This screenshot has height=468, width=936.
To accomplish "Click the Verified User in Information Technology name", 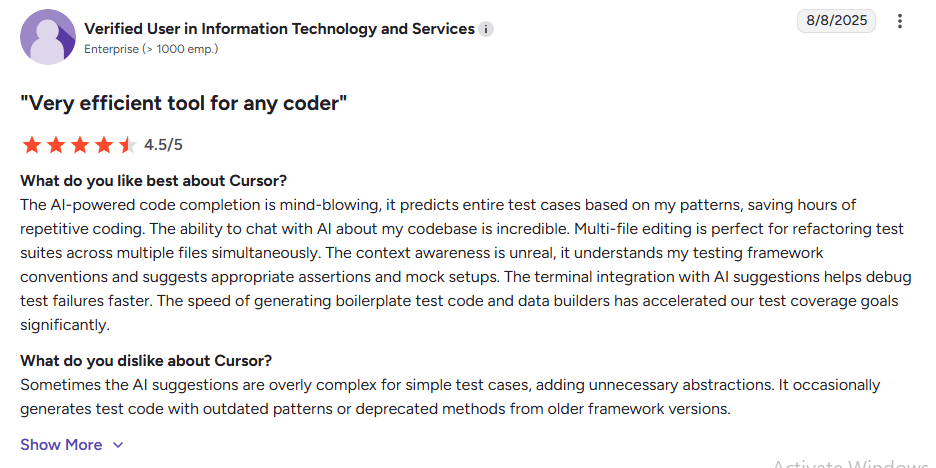I will (x=279, y=29).
